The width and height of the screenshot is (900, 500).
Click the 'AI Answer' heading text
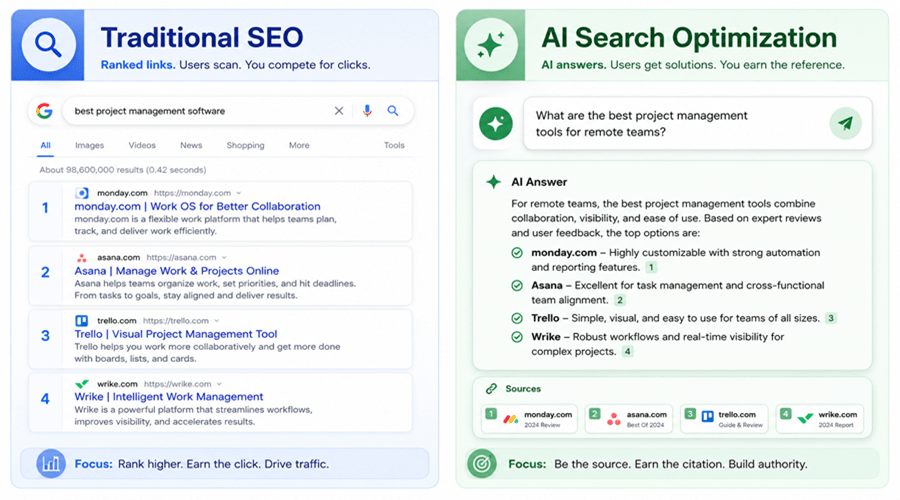[539, 182]
